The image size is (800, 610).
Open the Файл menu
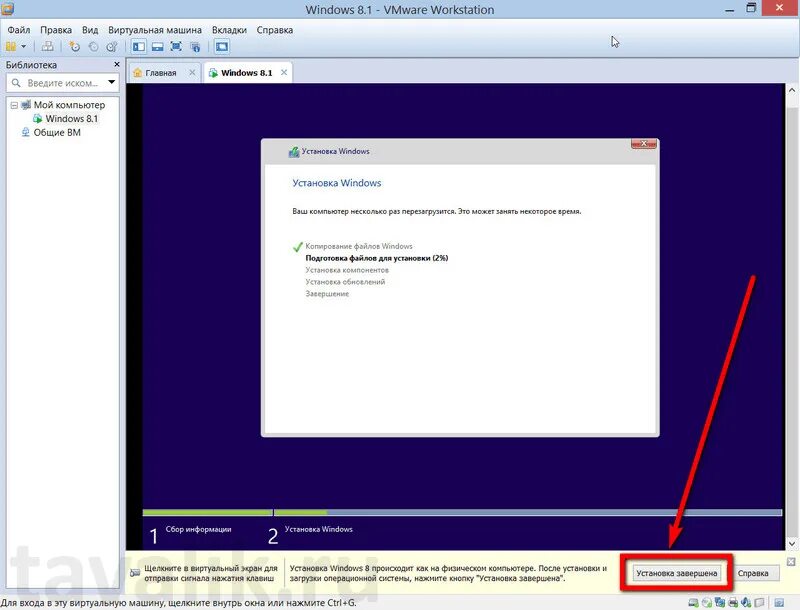click(19, 30)
